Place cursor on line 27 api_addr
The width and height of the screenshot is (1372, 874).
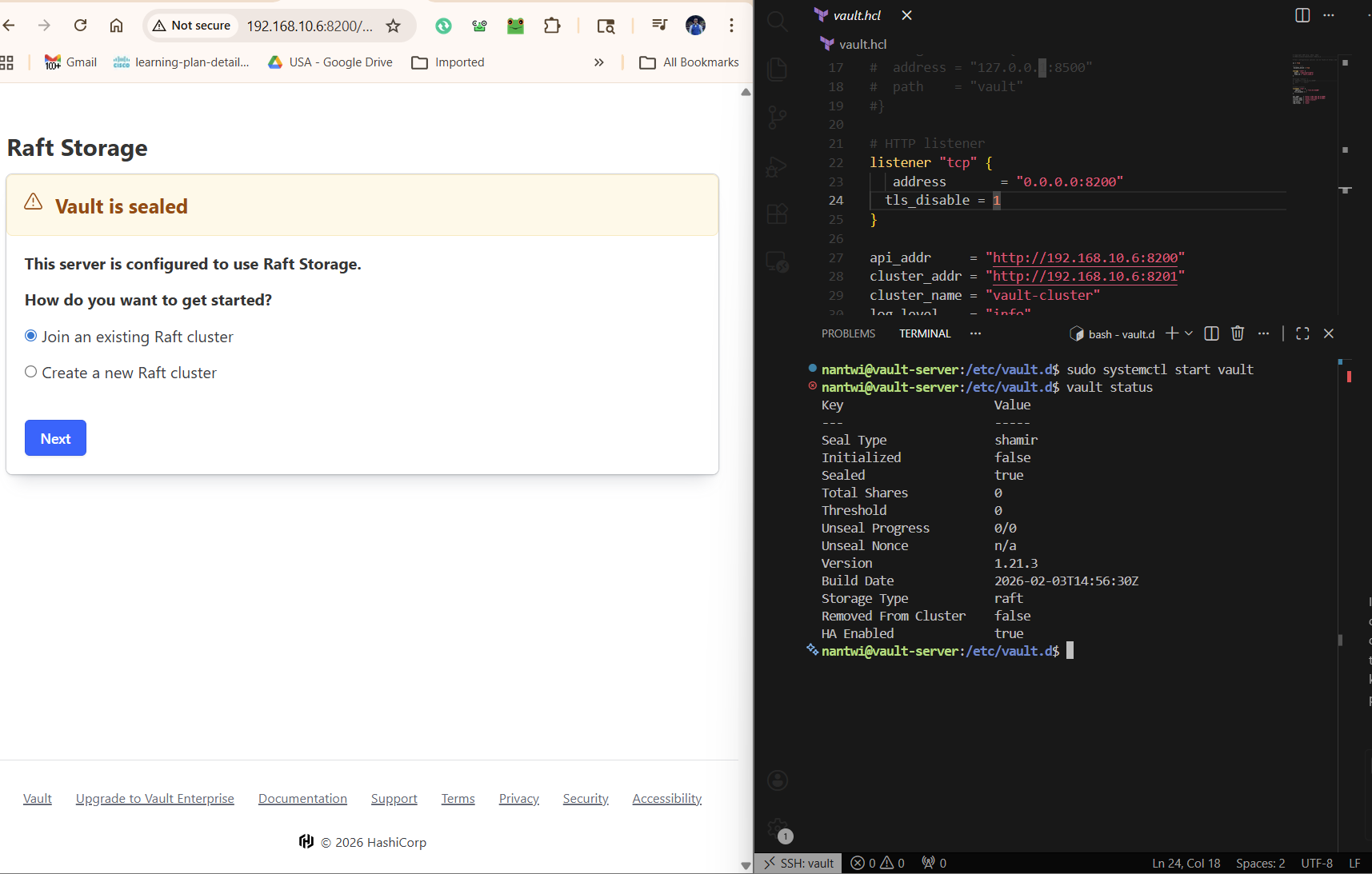point(901,257)
